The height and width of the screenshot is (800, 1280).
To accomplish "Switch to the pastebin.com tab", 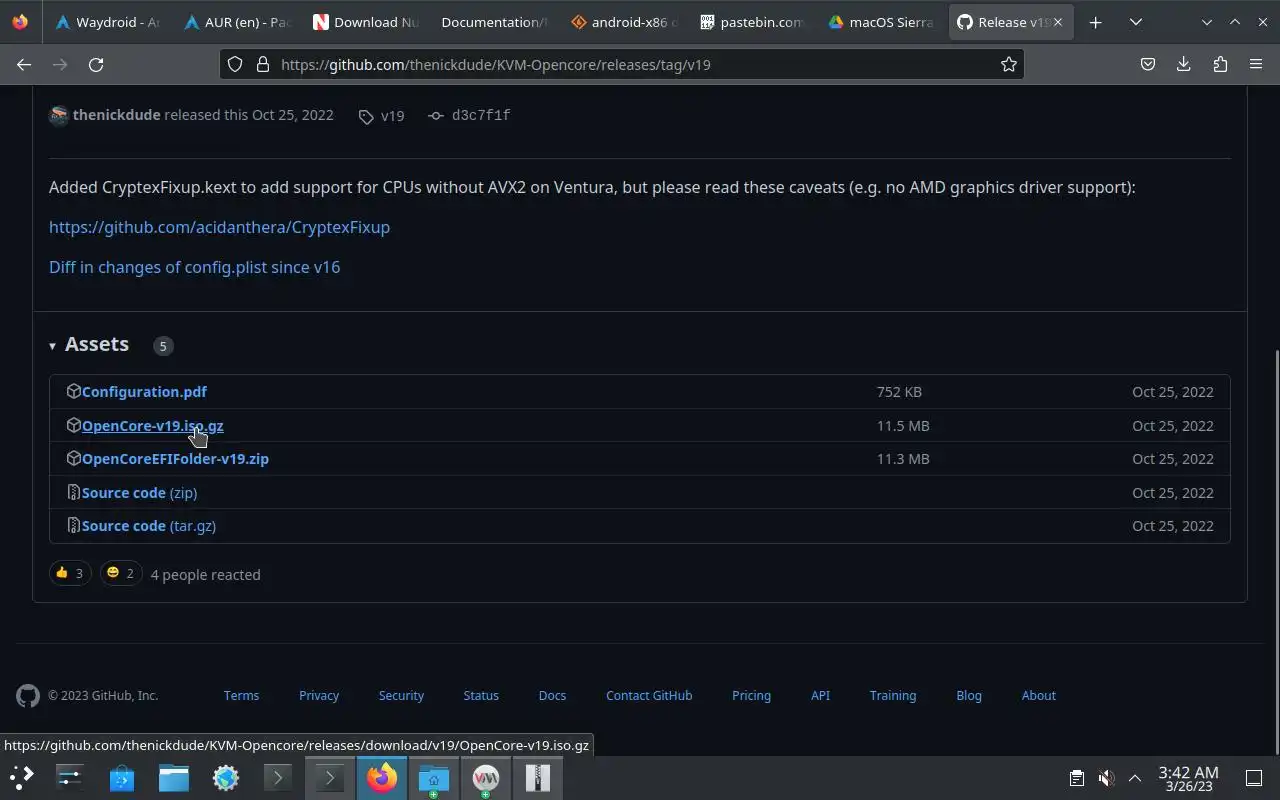I will 751,22.
